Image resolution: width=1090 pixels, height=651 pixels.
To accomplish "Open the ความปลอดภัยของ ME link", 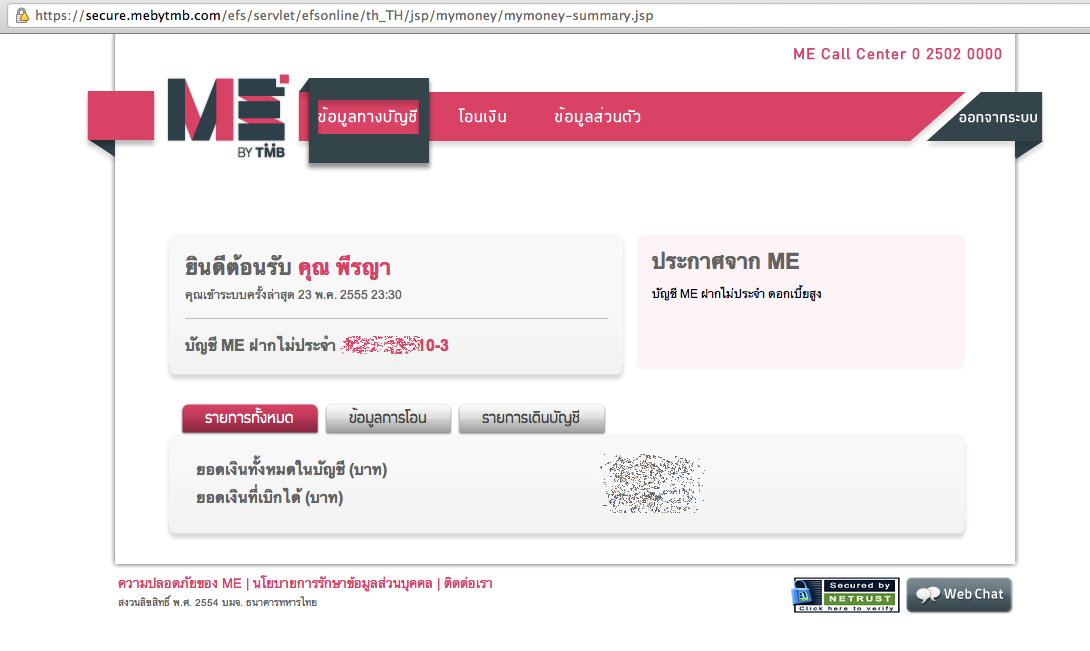I will (x=179, y=584).
